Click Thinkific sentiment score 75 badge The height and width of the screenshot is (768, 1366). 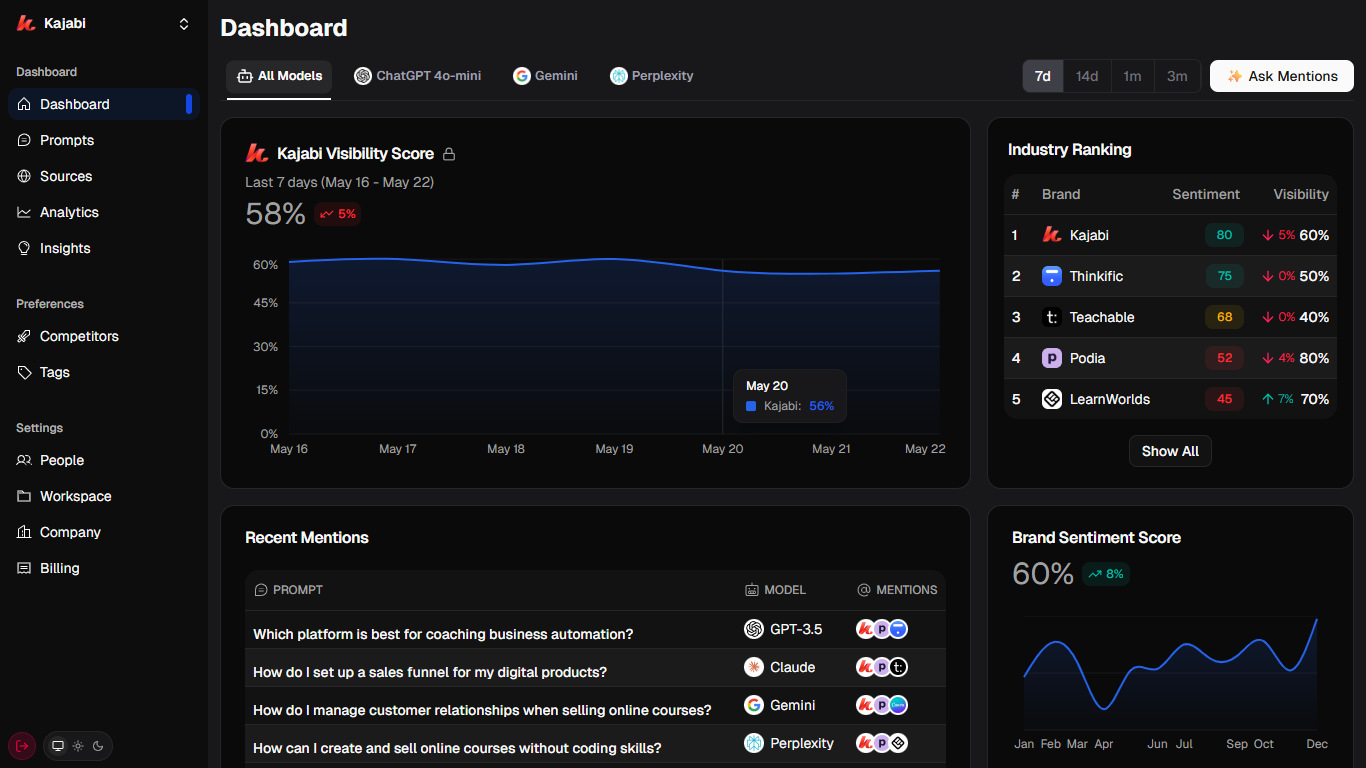coord(1224,276)
